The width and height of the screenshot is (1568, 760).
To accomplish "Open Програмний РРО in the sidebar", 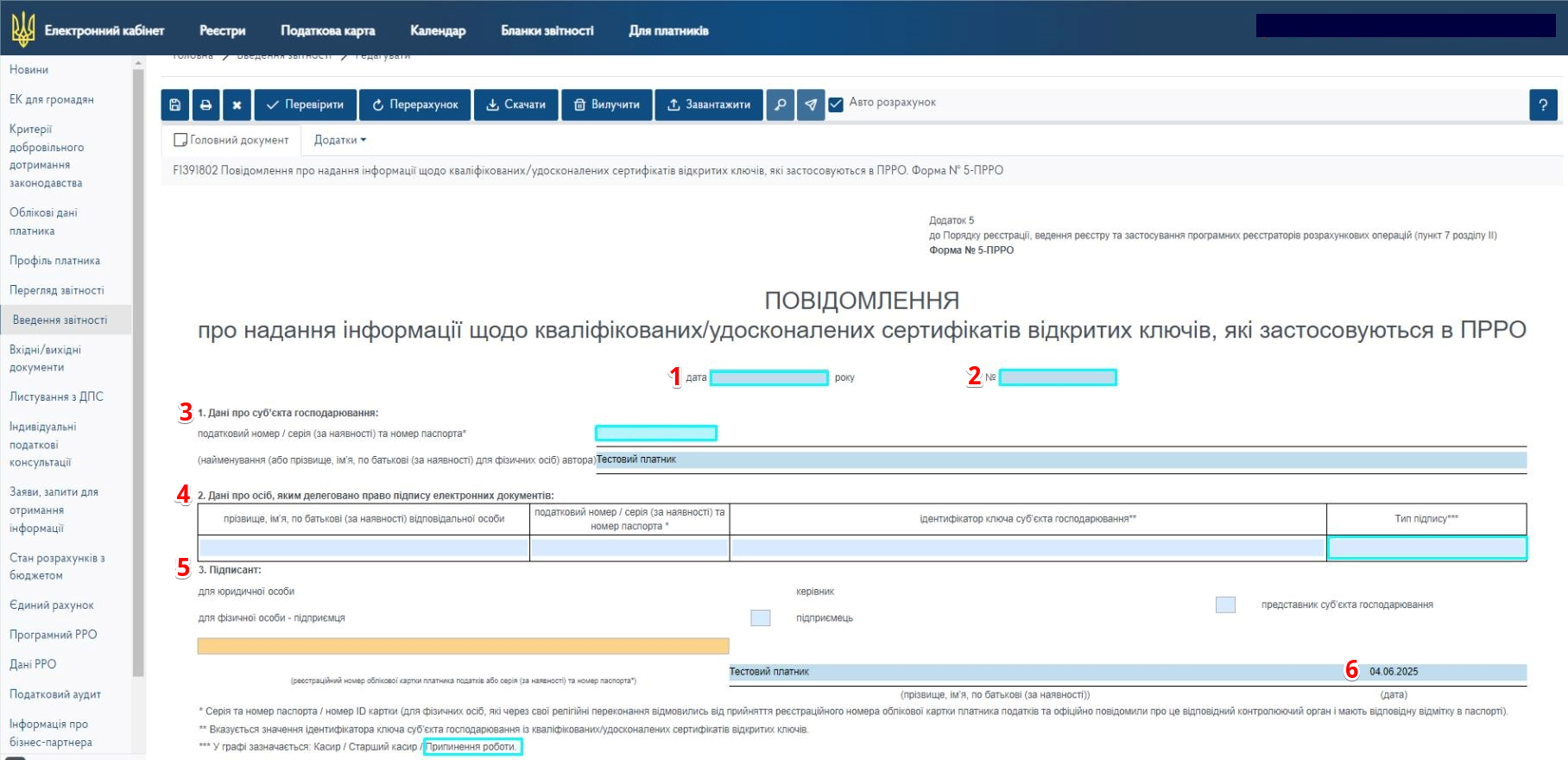I will [x=53, y=635].
